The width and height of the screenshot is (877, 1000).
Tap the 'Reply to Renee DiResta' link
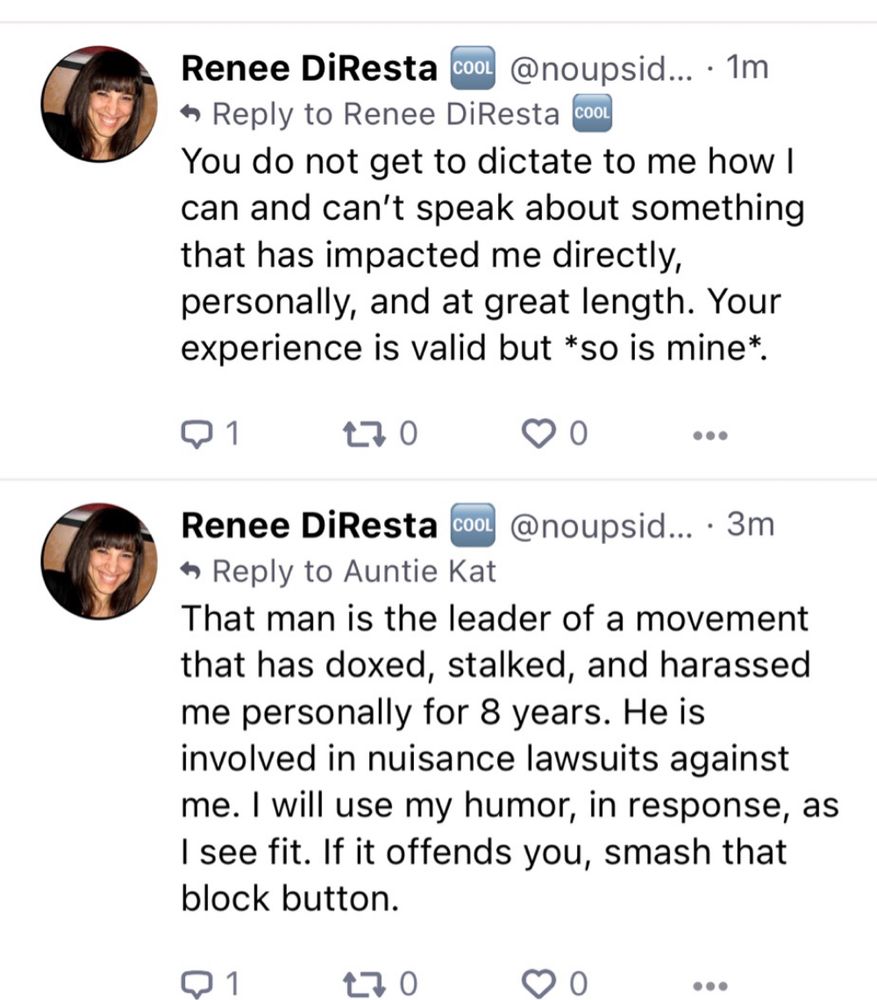tap(385, 114)
